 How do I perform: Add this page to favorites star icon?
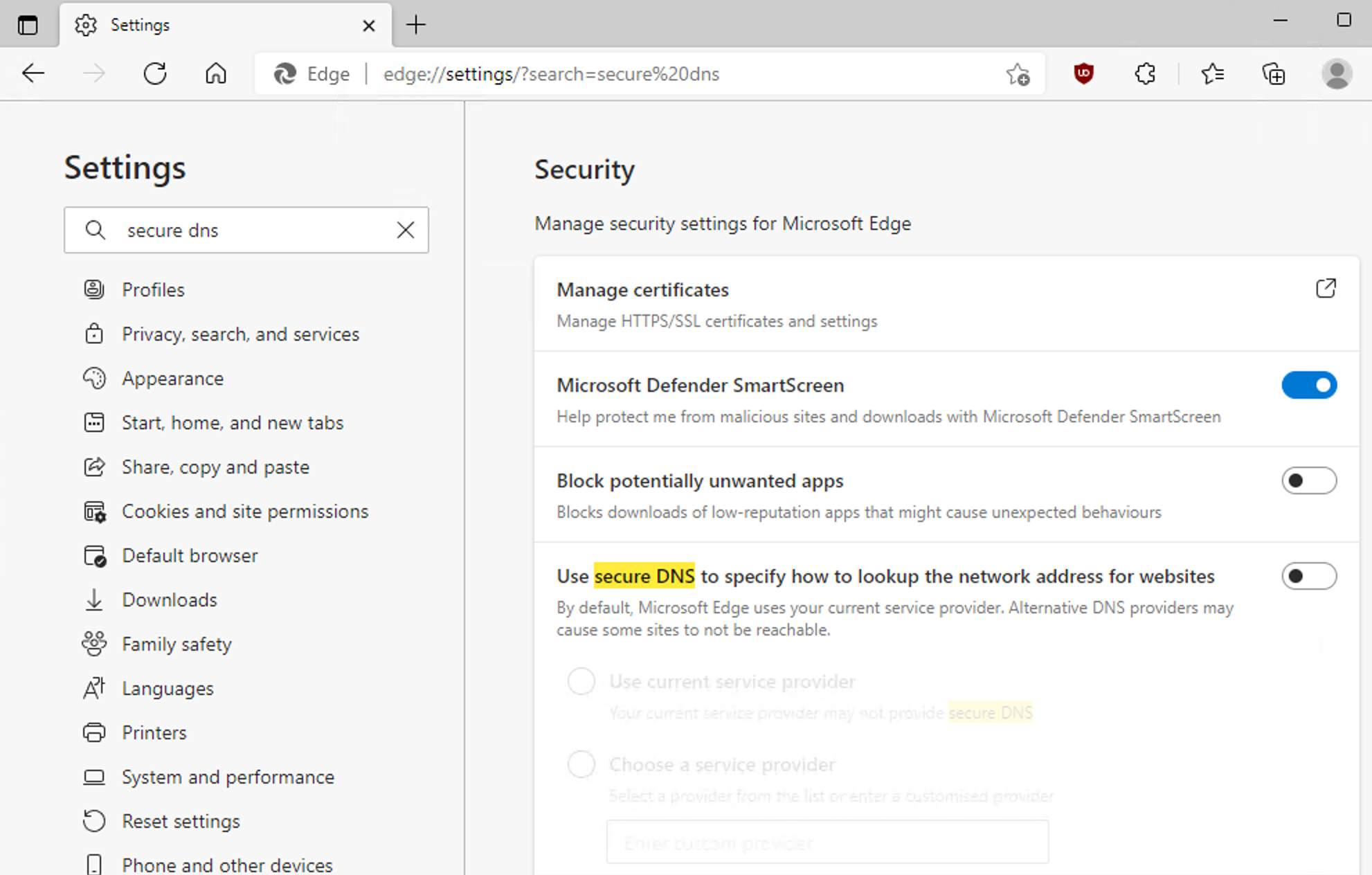pos(1018,73)
